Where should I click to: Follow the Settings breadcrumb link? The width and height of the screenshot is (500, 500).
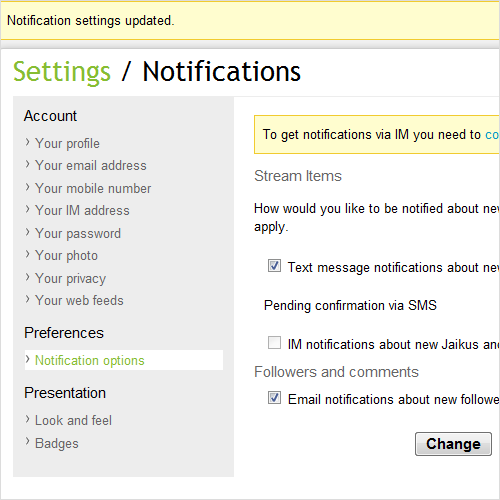click(62, 72)
